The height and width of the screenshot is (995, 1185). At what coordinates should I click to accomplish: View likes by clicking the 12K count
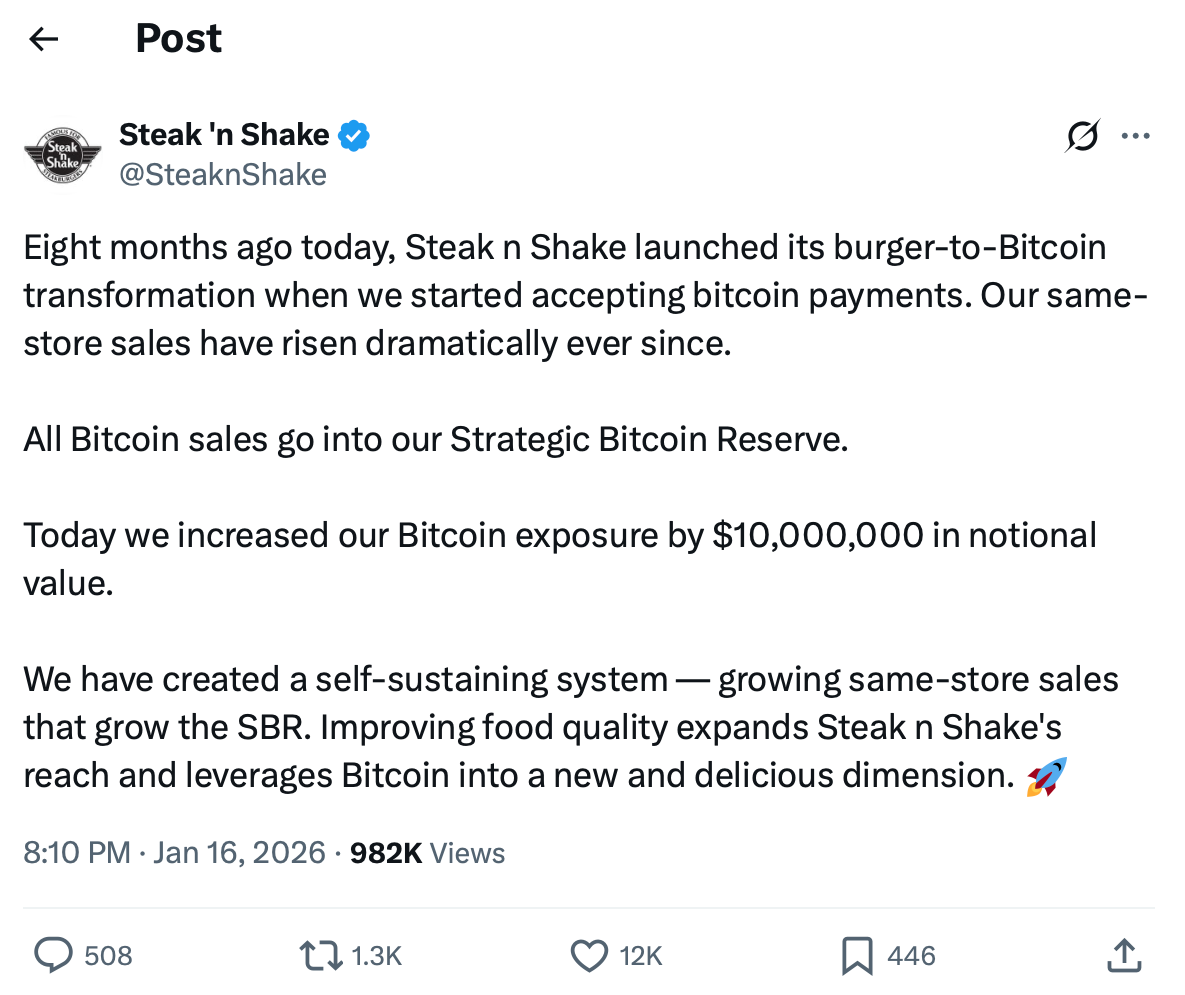point(640,956)
